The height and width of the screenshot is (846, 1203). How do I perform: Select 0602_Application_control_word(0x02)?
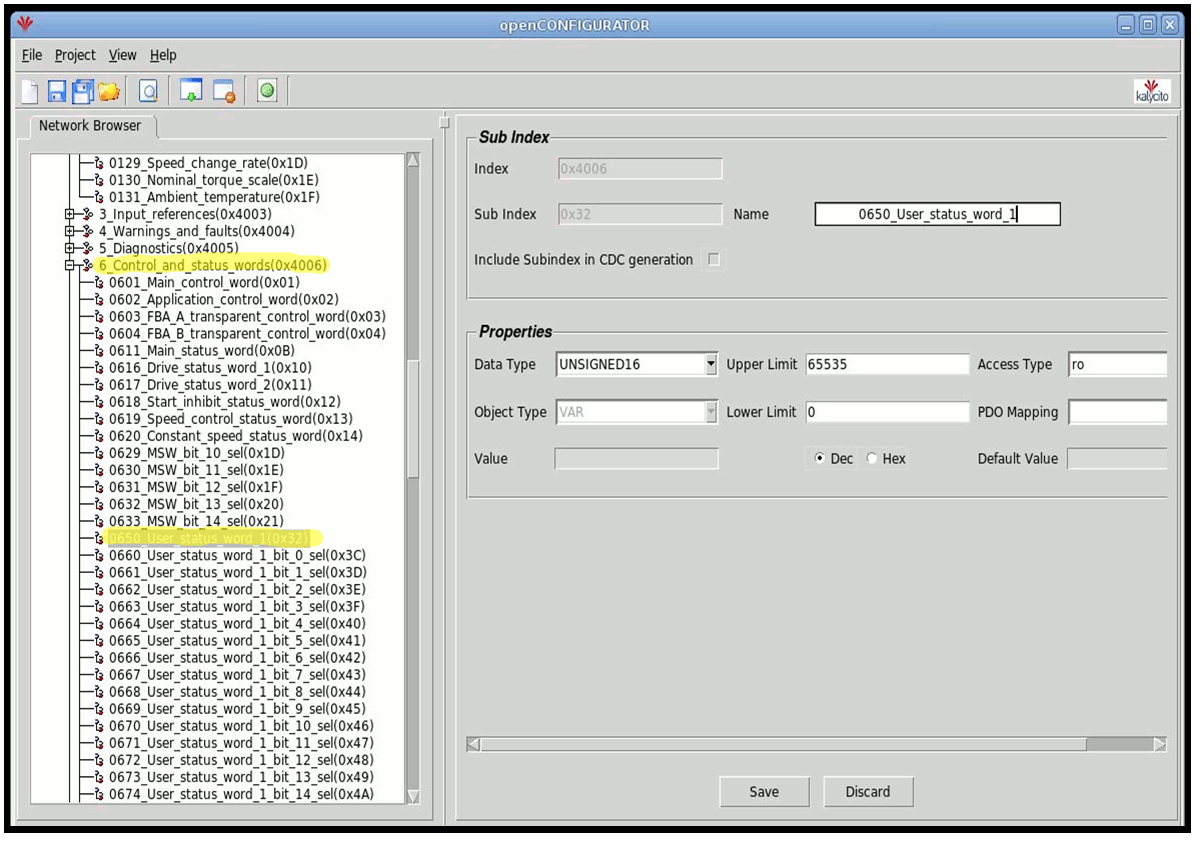224,299
